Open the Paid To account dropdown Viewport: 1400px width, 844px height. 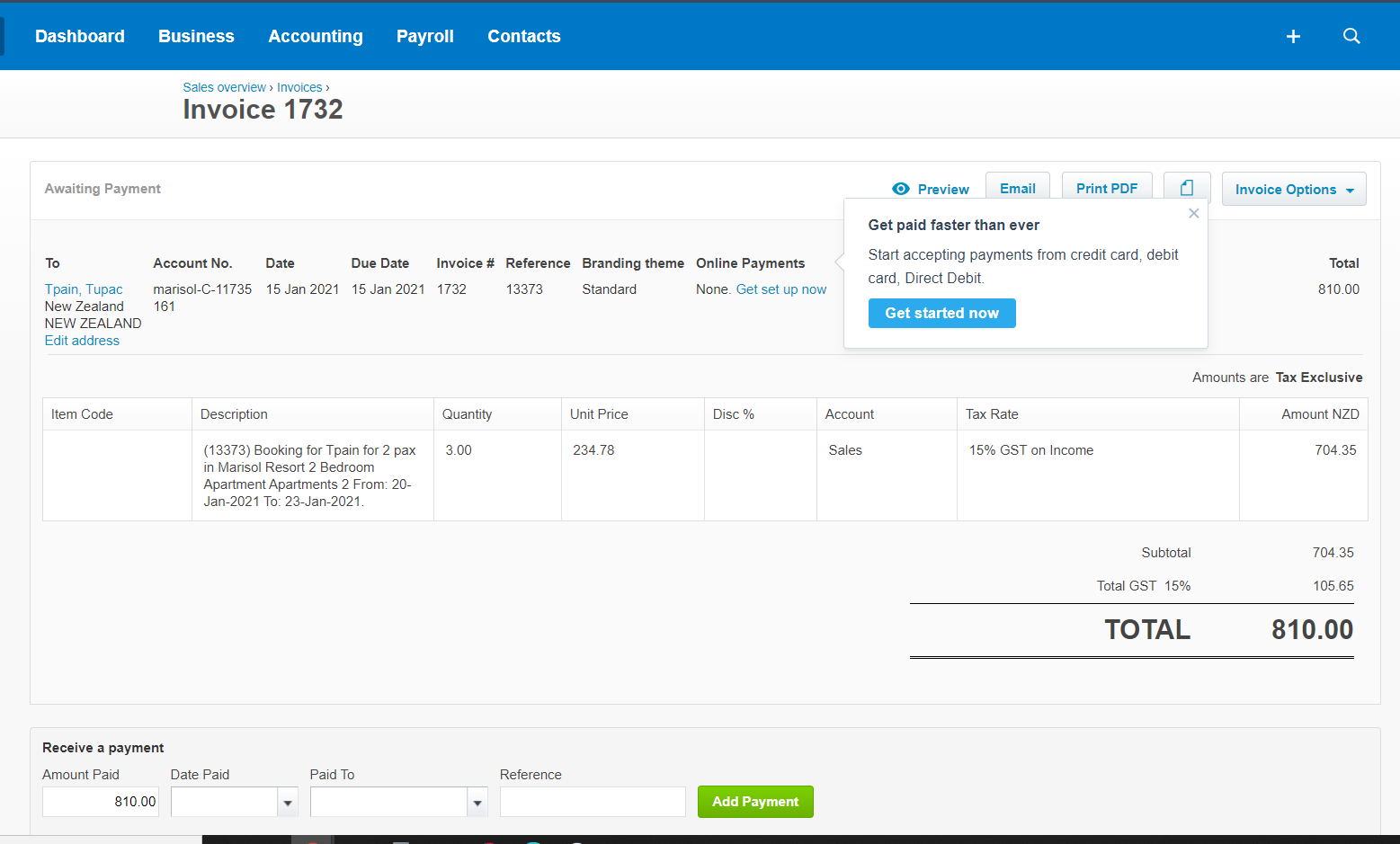pos(477,801)
